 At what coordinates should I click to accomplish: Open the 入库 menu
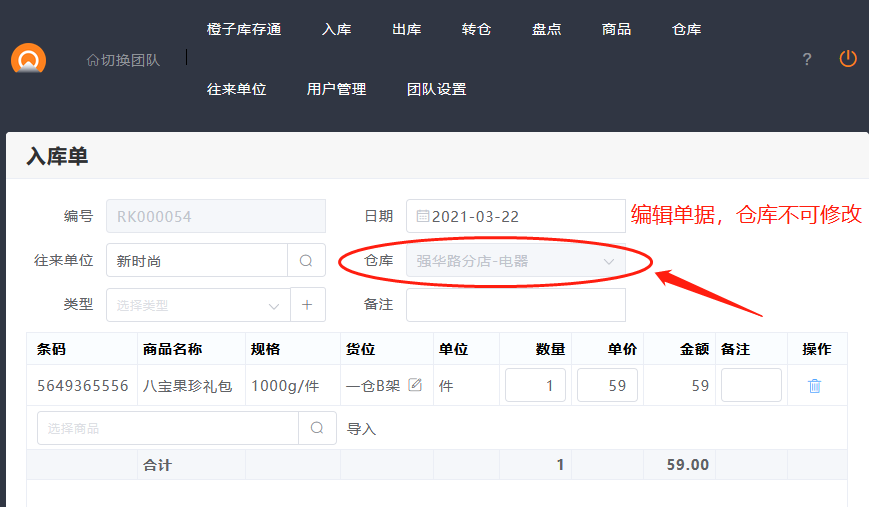pyautogui.click(x=336, y=29)
